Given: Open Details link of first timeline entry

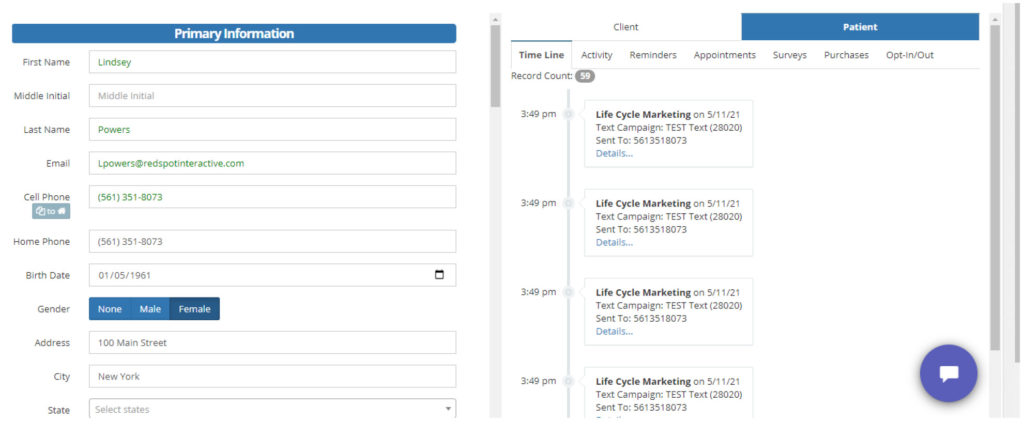Looking at the screenshot, I should 614,153.
